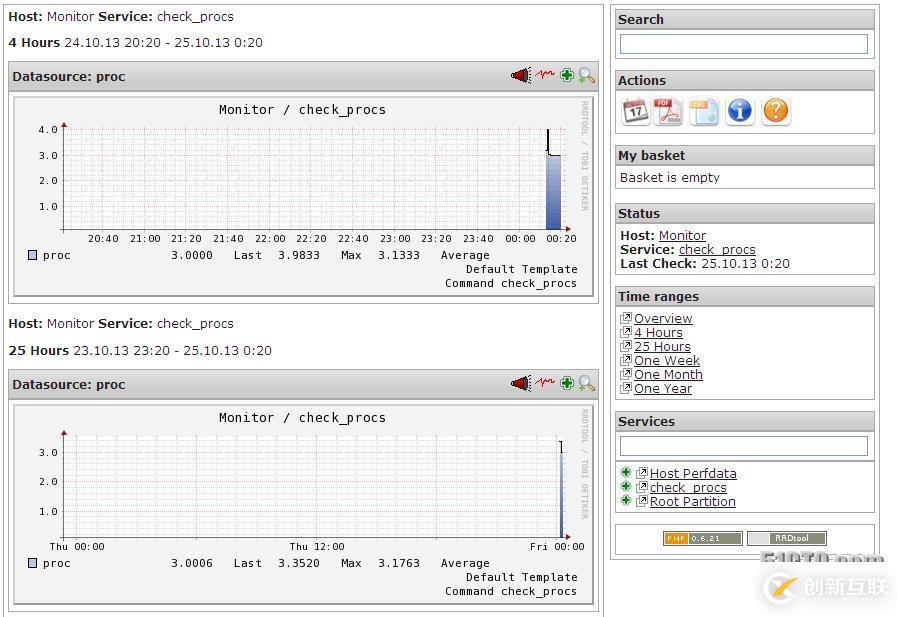Click popup icon next to Overview time range
This screenshot has height=617, width=898.
626,317
